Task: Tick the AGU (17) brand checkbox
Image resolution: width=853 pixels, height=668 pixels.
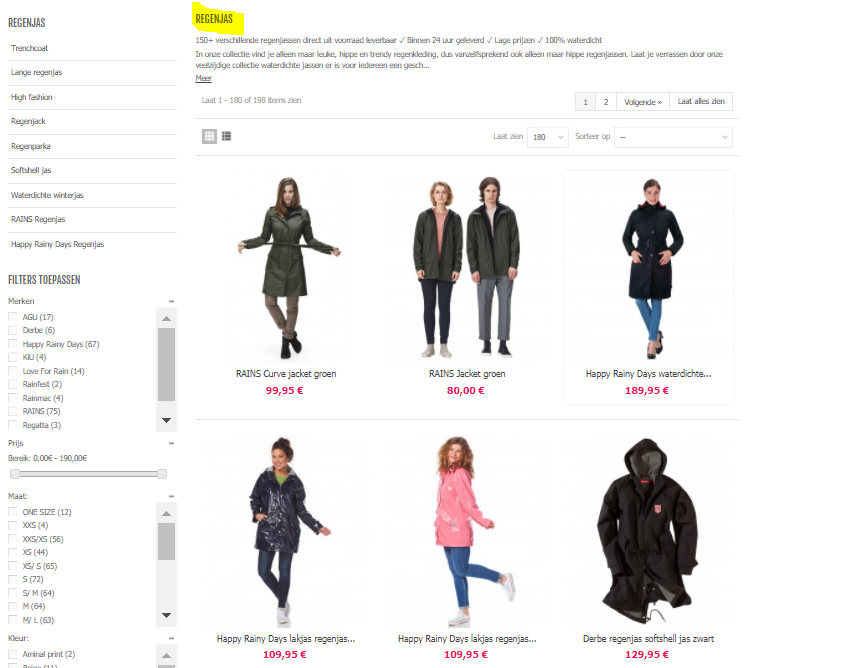Action: click(13, 317)
